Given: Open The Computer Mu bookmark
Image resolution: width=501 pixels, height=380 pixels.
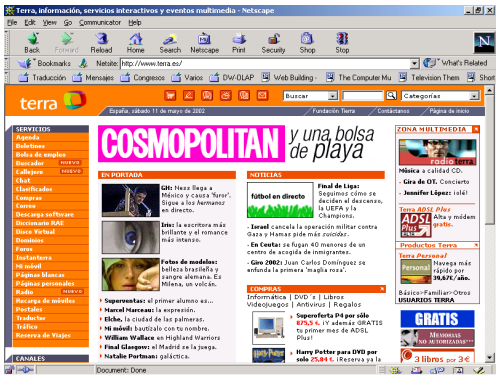Looking at the screenshot, I should click(359, 77).
